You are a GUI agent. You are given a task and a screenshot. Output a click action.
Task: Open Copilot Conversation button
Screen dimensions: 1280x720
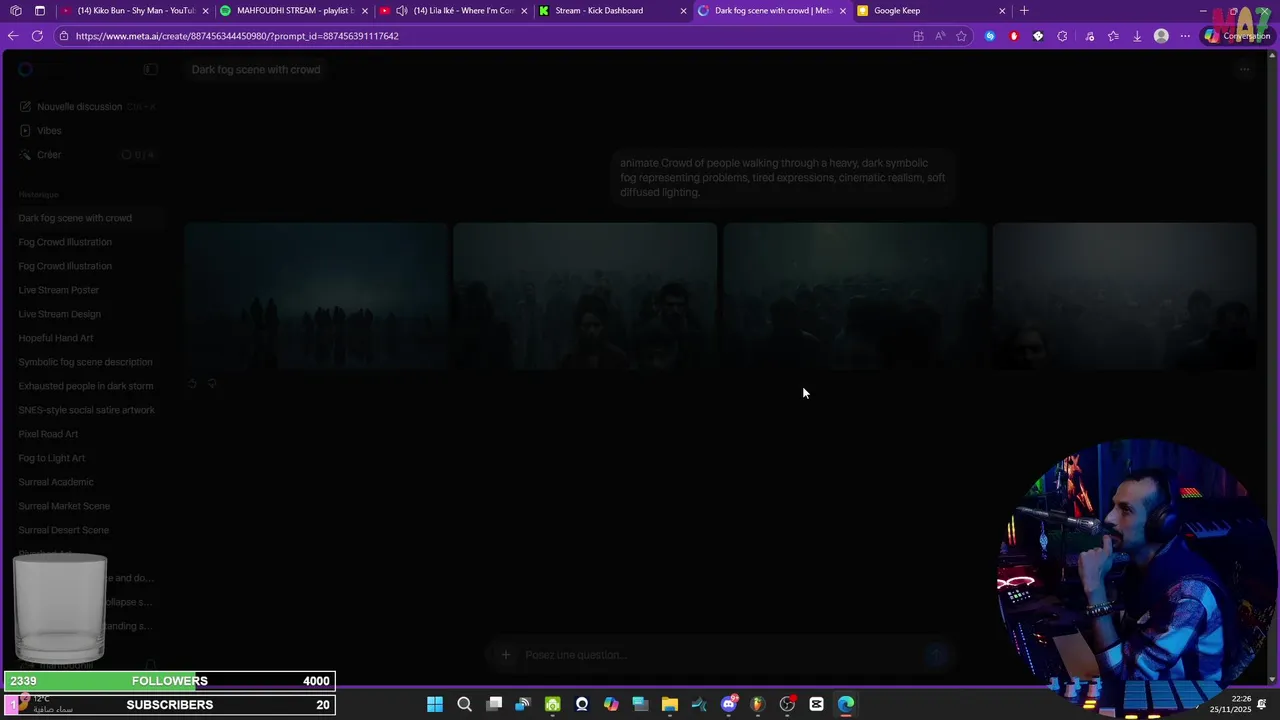point(1237,36)
